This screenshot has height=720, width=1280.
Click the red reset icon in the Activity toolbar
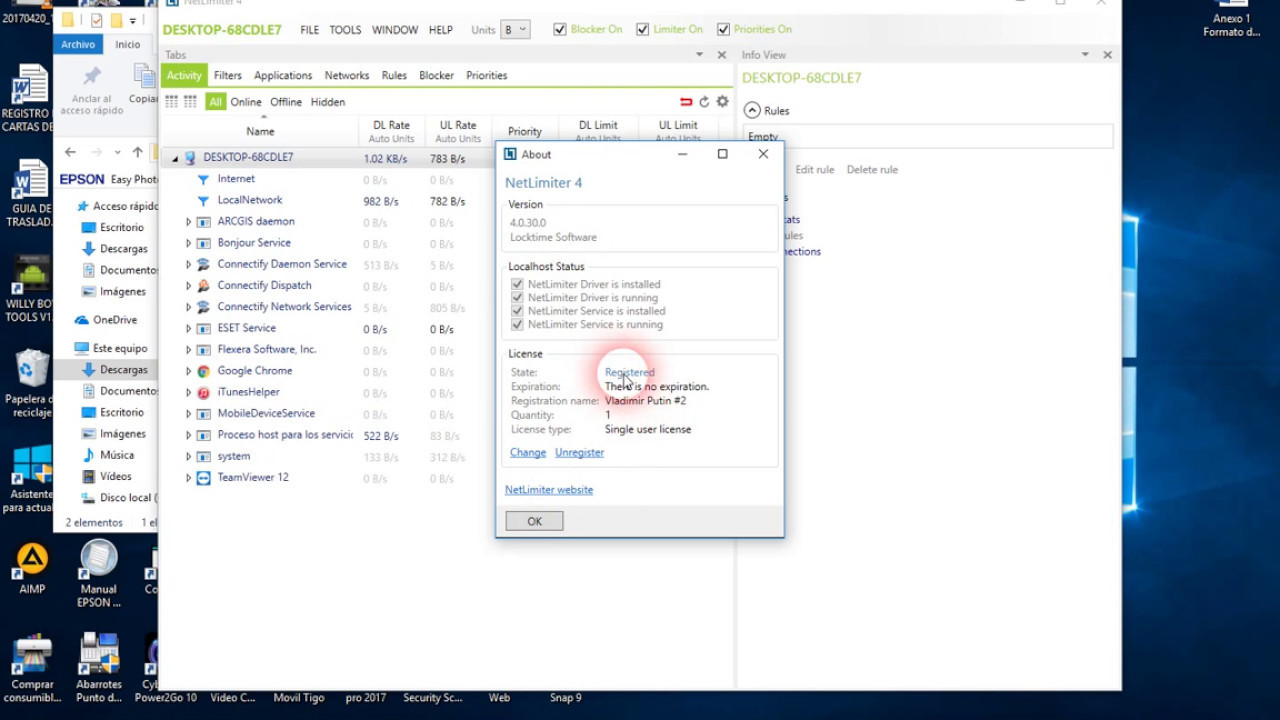point(686,102)
